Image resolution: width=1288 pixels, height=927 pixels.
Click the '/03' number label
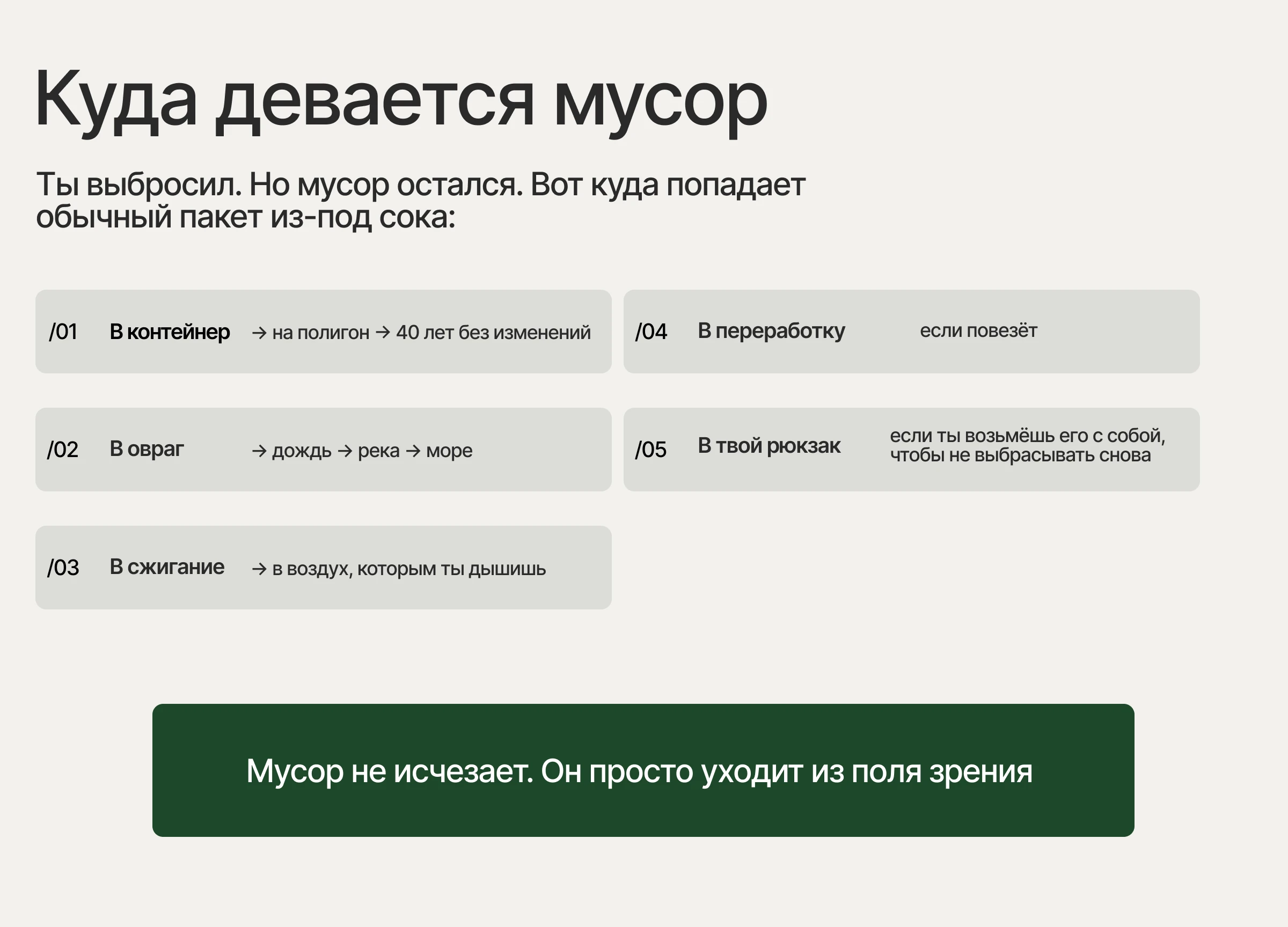click(63, 568)
